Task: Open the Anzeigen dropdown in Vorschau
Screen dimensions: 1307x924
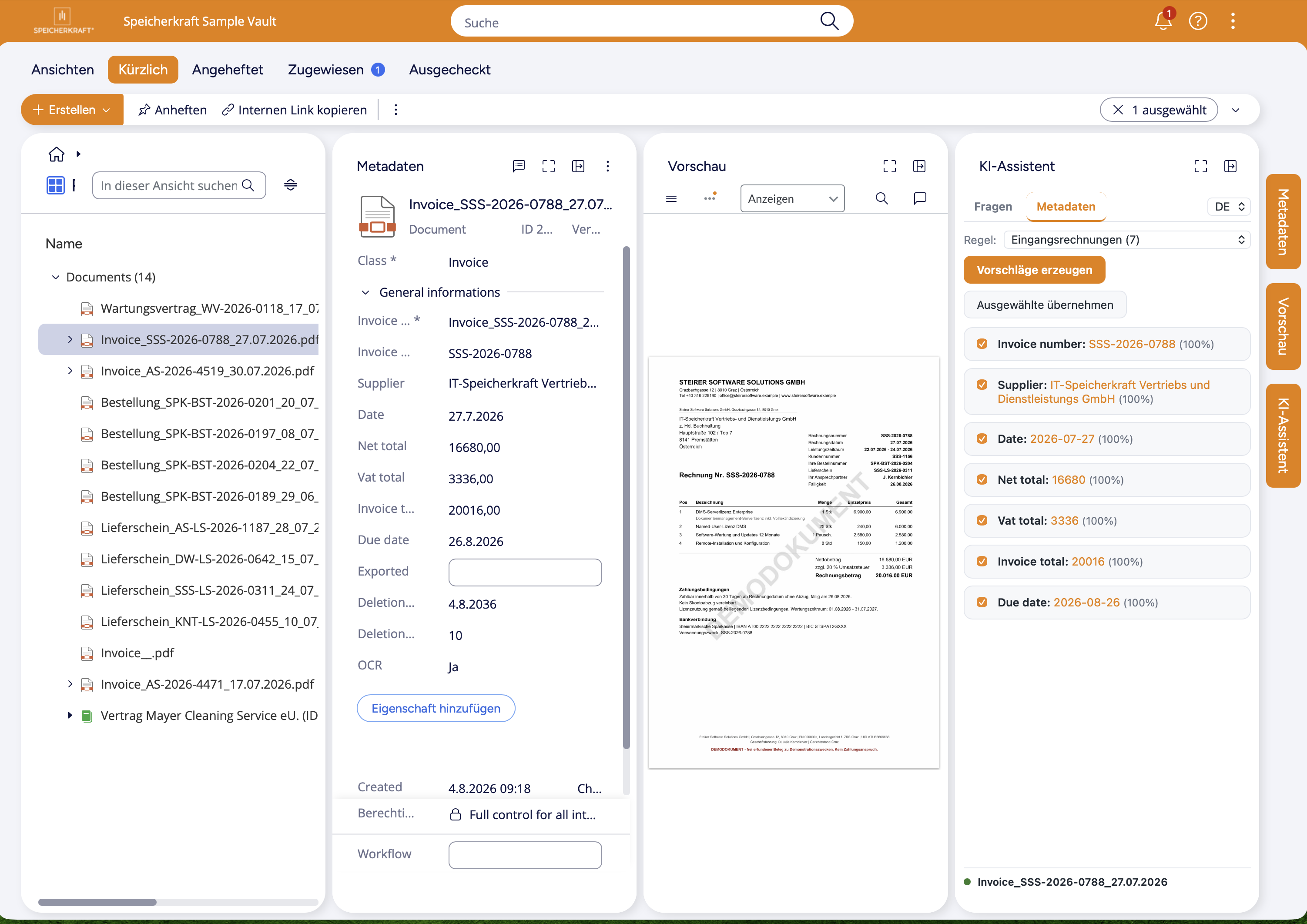Action: point(792,199)
